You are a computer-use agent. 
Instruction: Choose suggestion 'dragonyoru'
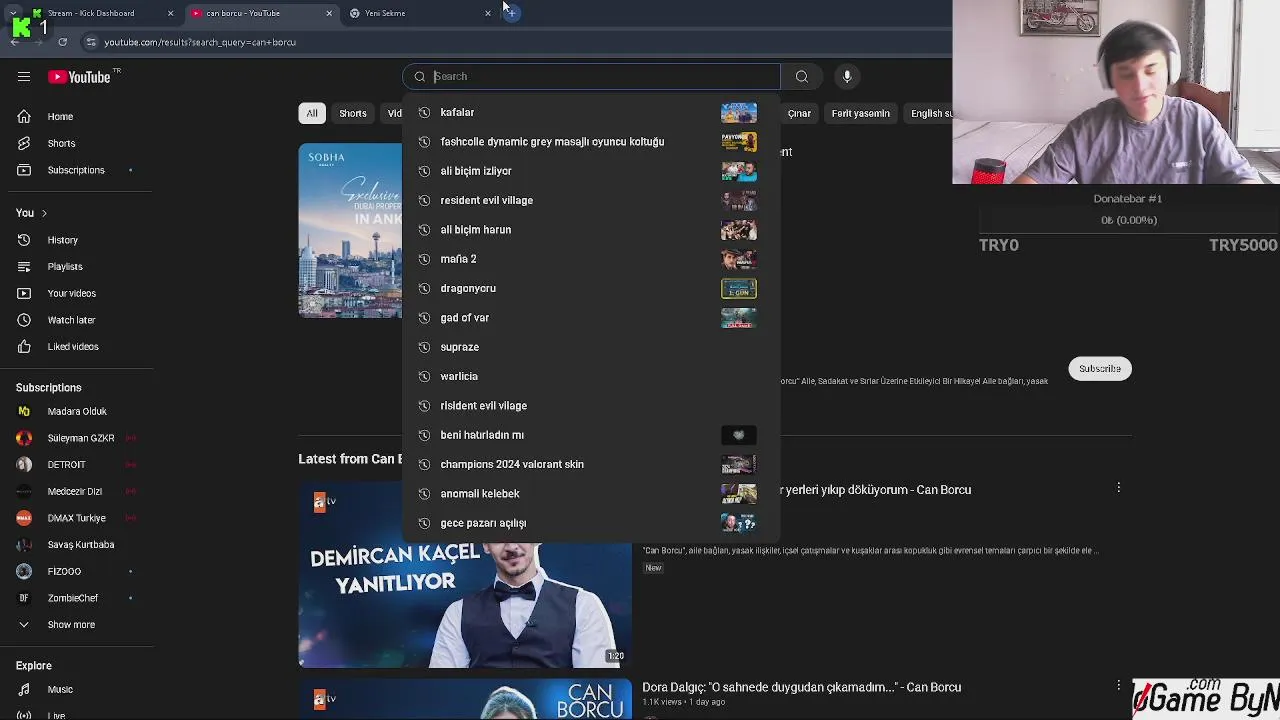[x=590, y=288]
